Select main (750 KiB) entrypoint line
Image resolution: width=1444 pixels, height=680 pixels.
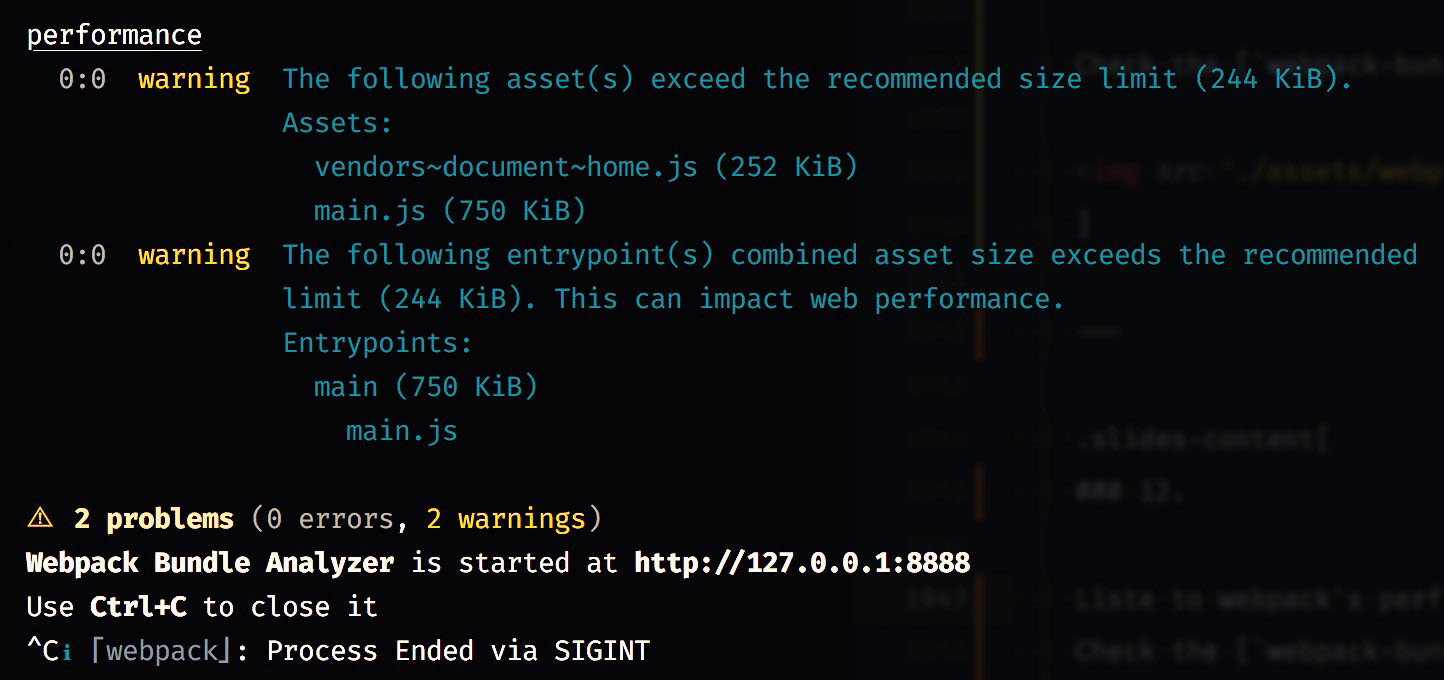click(x=426, y=387)
